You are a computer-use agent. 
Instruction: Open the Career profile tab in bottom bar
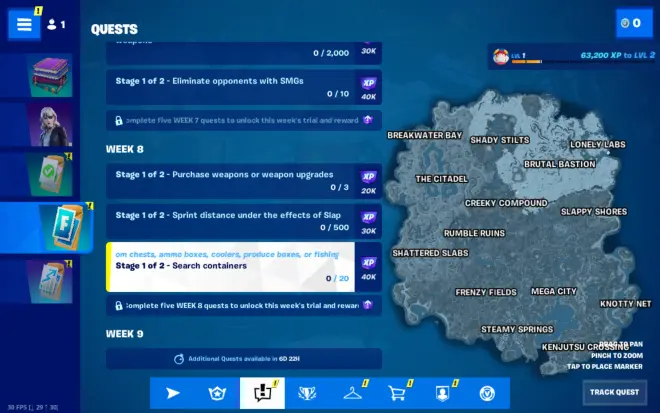point(442,393)
